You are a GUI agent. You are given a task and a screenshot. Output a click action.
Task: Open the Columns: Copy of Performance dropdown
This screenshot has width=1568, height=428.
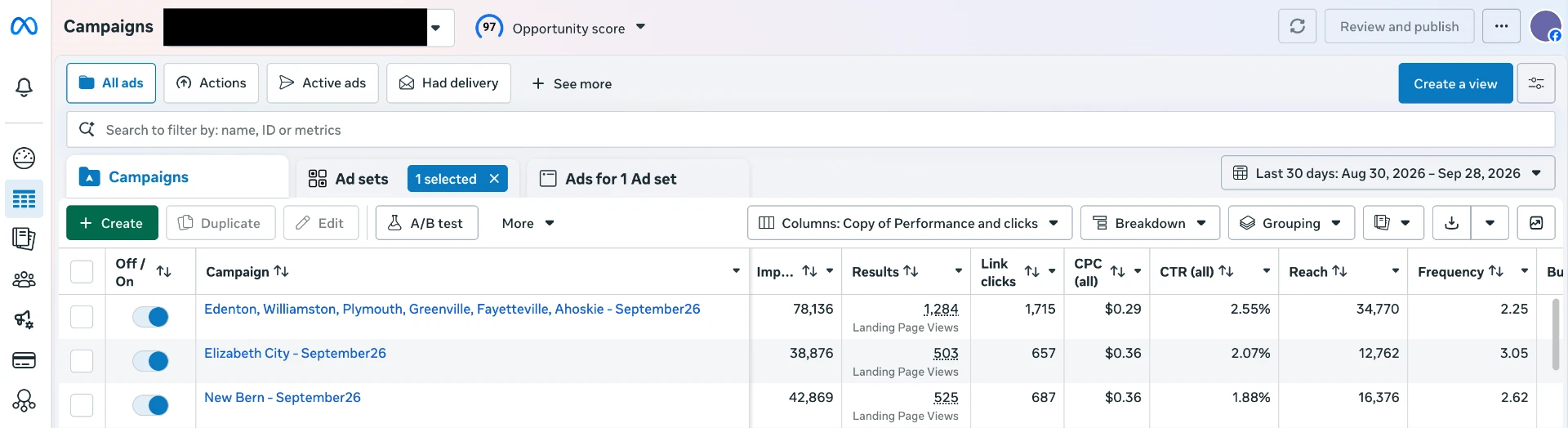(x=910, y=223)
